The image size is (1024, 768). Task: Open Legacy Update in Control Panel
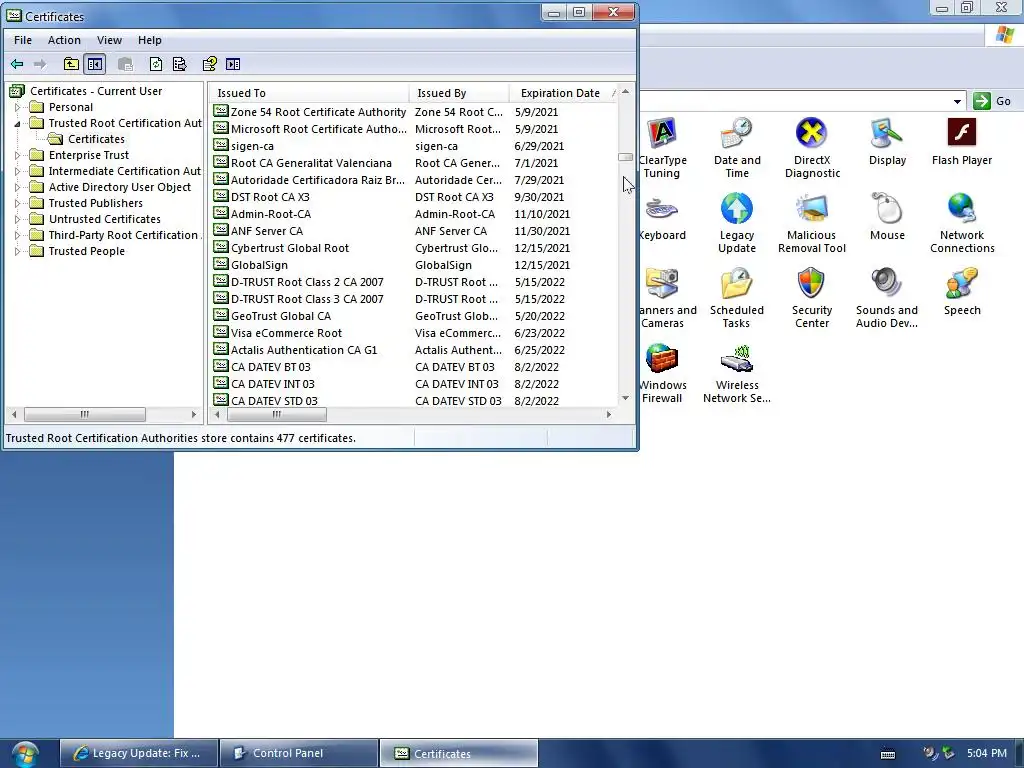(x=737, y=223)
